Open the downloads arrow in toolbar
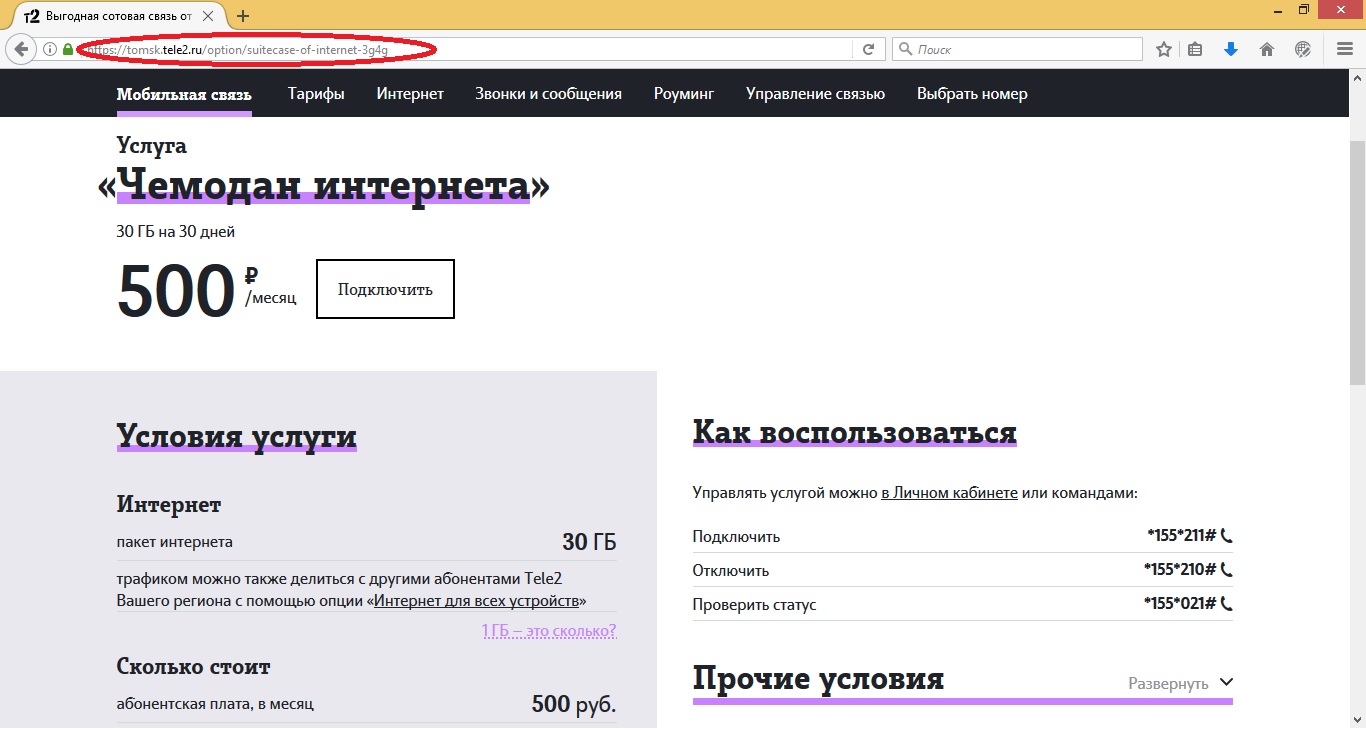1366x730 pixels. (x=1231, y=47)
